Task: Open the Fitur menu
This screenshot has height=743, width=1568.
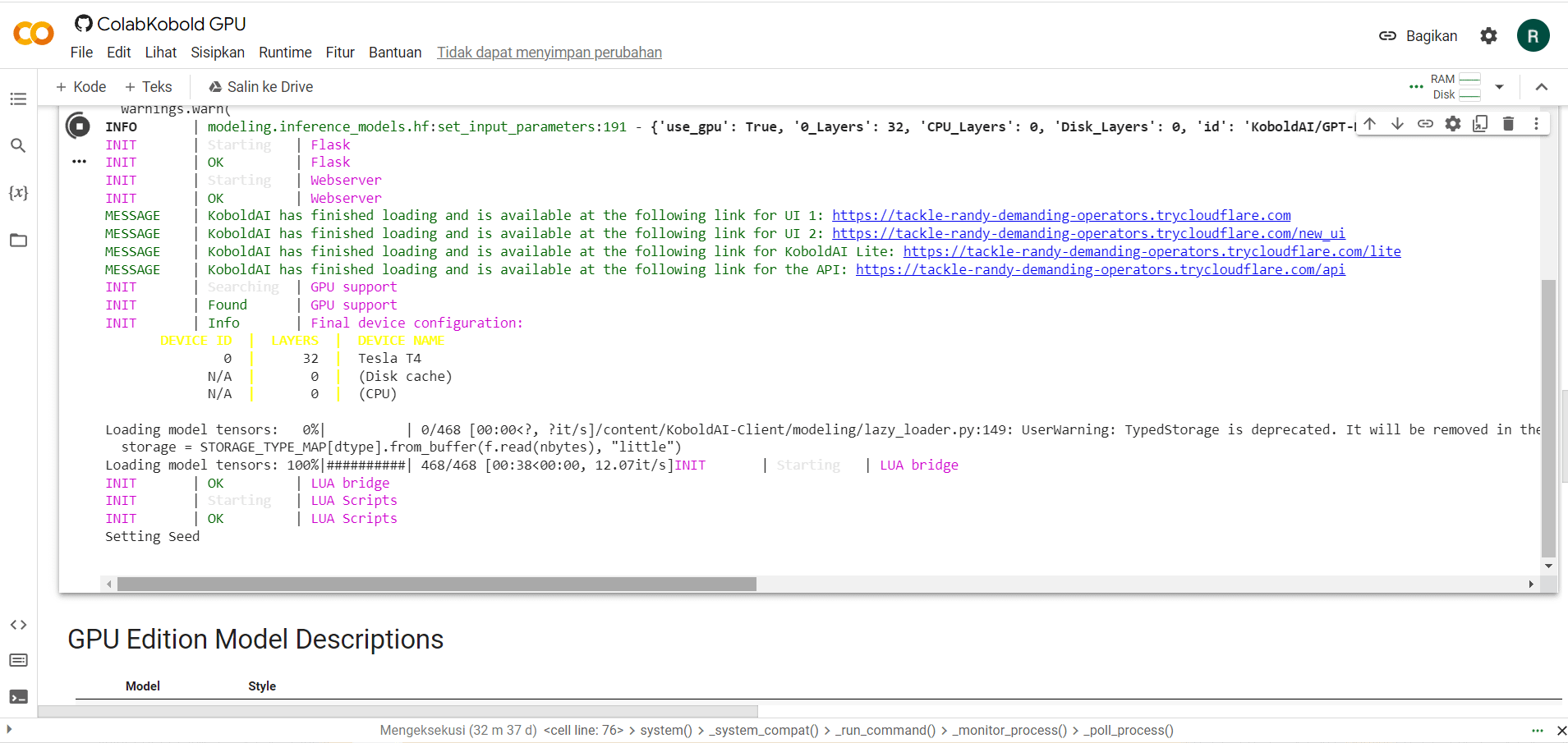Action: (x=340, y=53)
